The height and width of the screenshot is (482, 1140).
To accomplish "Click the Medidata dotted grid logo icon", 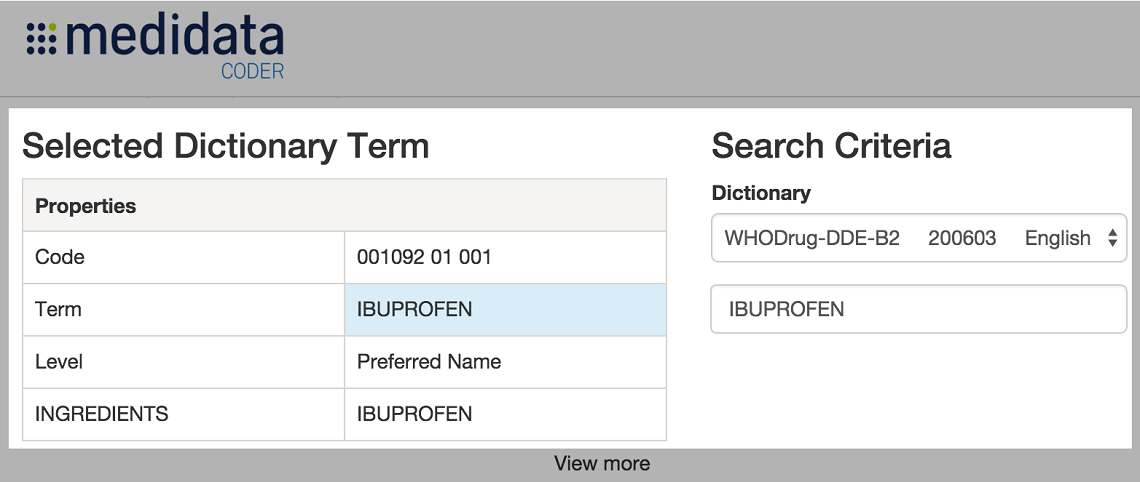I will [x=41, y=38].
